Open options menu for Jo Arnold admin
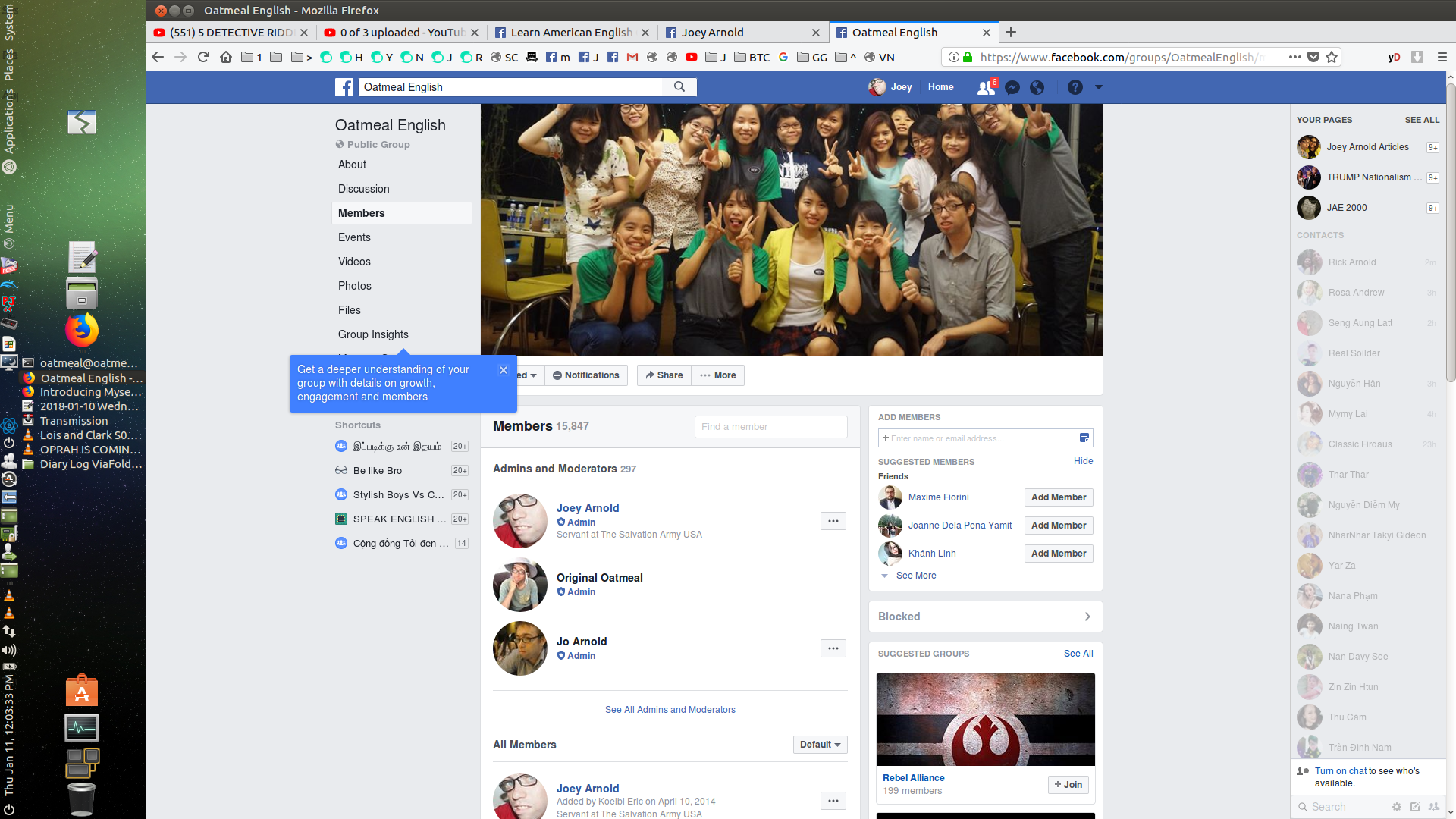Viewport: 1456px width, 819px height. (x=833, y=648)
